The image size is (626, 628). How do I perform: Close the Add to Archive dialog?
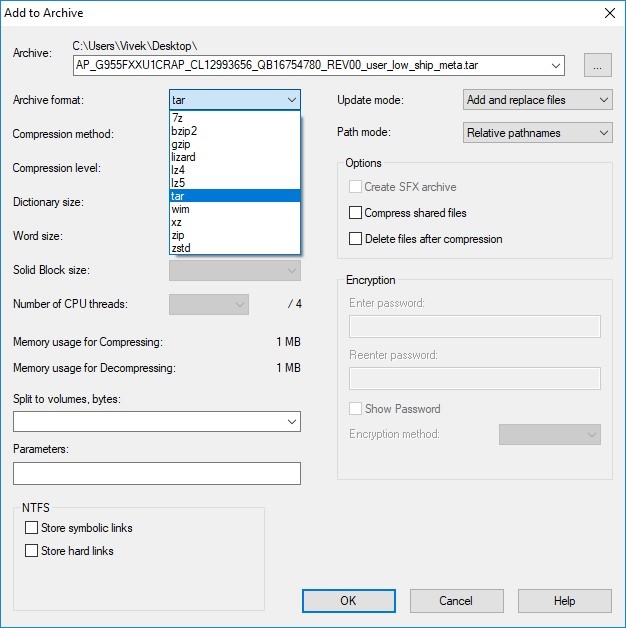tap(610, 13)
